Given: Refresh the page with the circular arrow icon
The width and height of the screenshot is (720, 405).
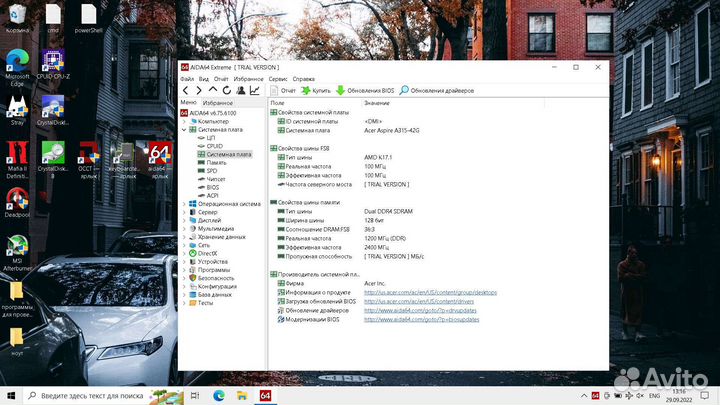Looking at the screenshot, I should [x=226, y=90].
